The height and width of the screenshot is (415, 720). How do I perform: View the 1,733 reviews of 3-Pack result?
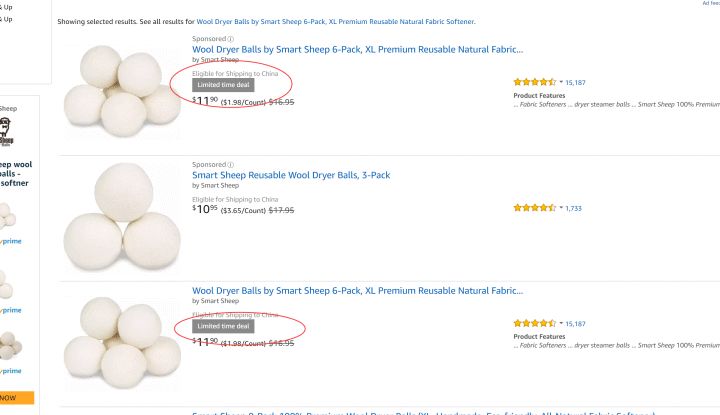pos(573,208)
